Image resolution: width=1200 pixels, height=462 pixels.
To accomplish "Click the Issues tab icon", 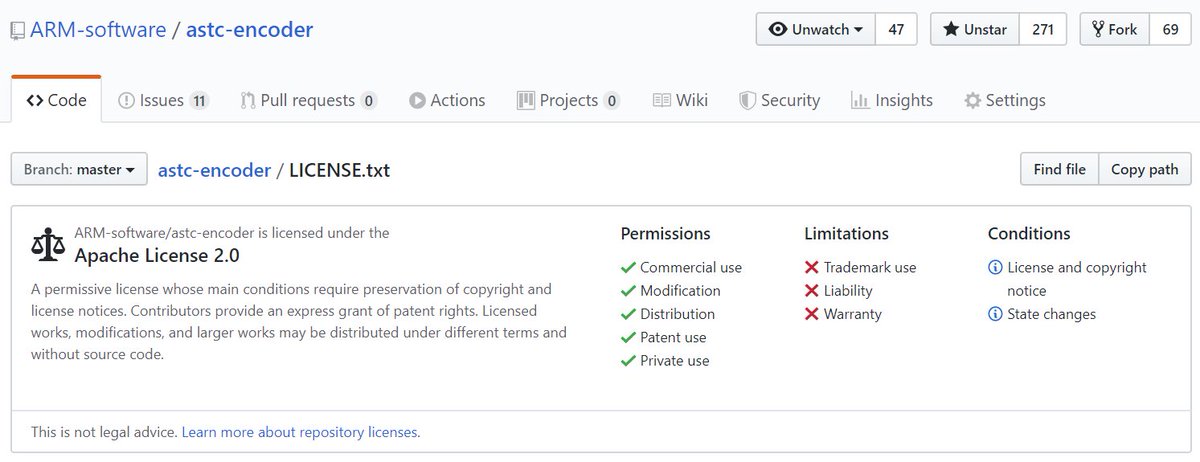I will pyautogui.click(x=126, y=101).
